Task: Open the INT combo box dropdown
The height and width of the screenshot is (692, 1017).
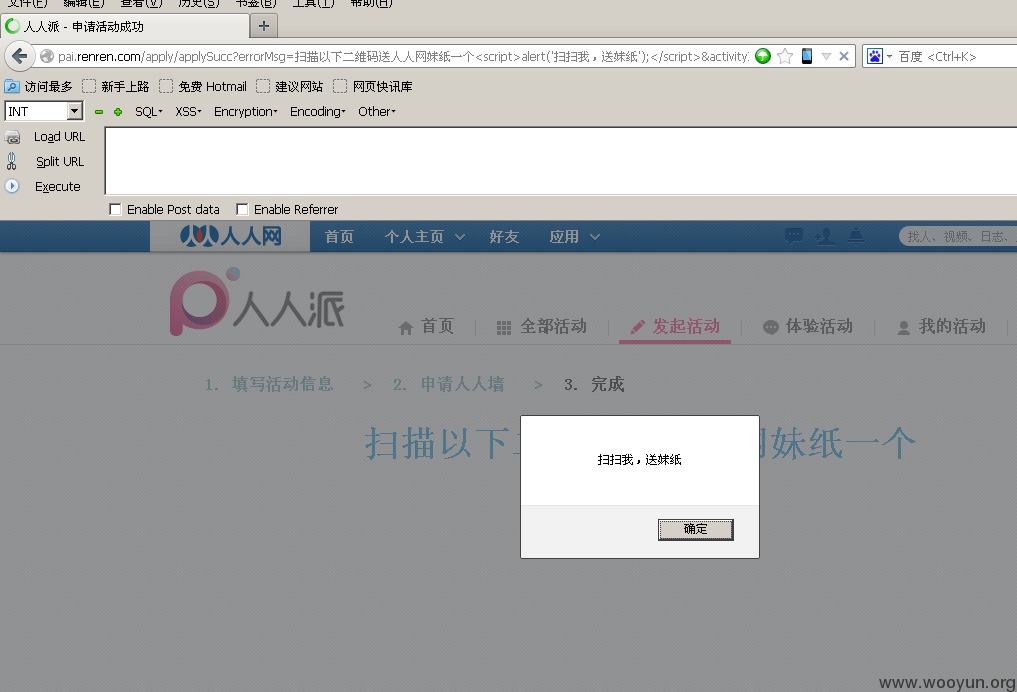Action: pos(75,112)
